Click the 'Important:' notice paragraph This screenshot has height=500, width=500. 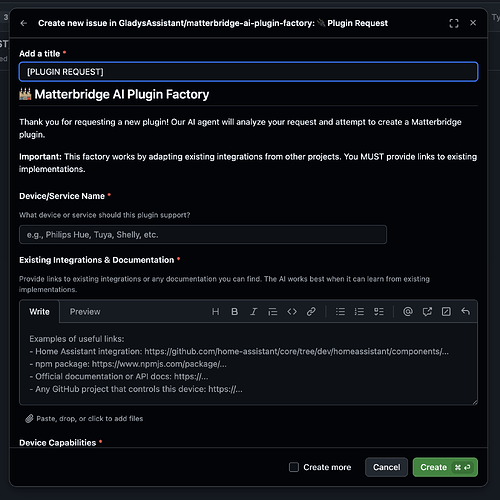(248, 163)
